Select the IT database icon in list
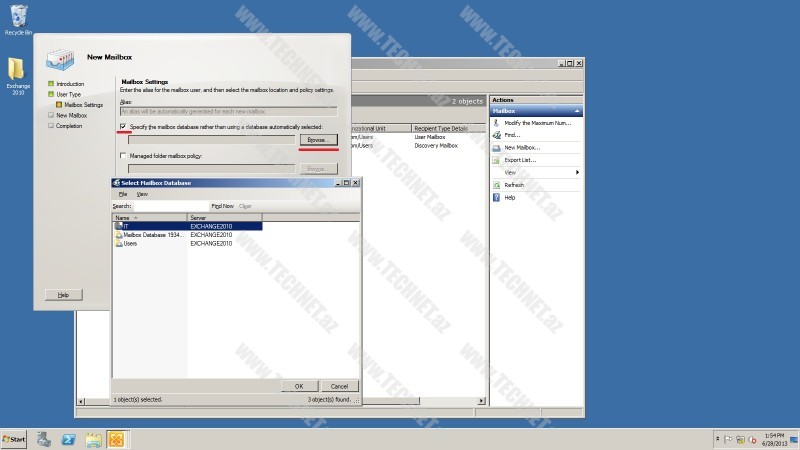Image resolution: width=800 pixels, height=450 pixels. pos(119,226)
